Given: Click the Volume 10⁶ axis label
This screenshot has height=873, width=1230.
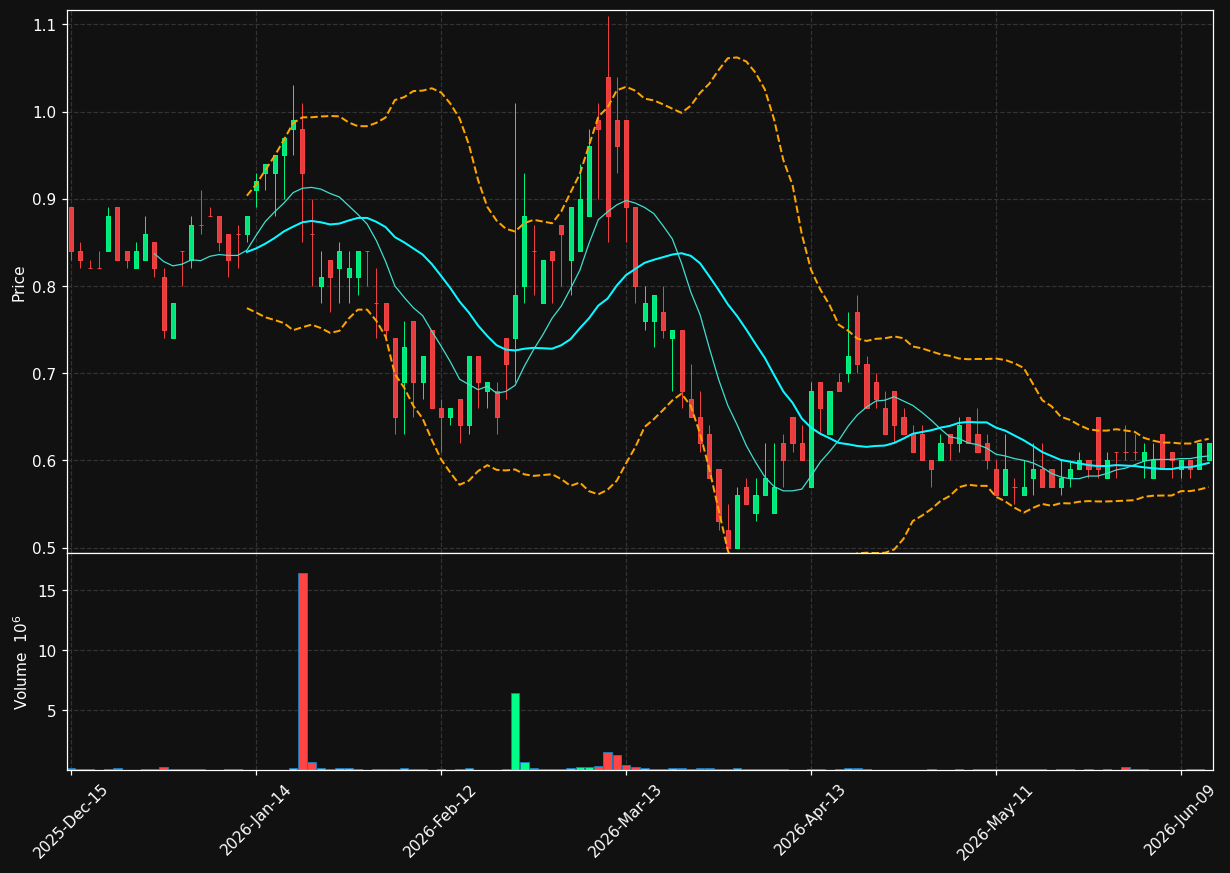Looking at the screenshot, I should tap(20, 663).
